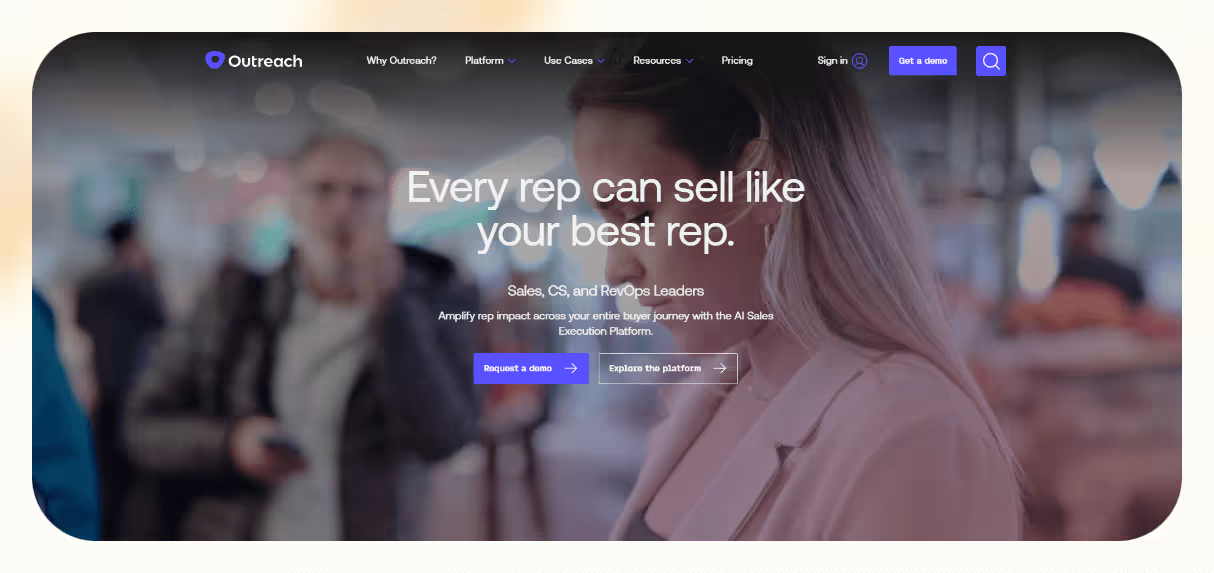Click the Get a demo button

pyautogui.click(x=922, y=61)
